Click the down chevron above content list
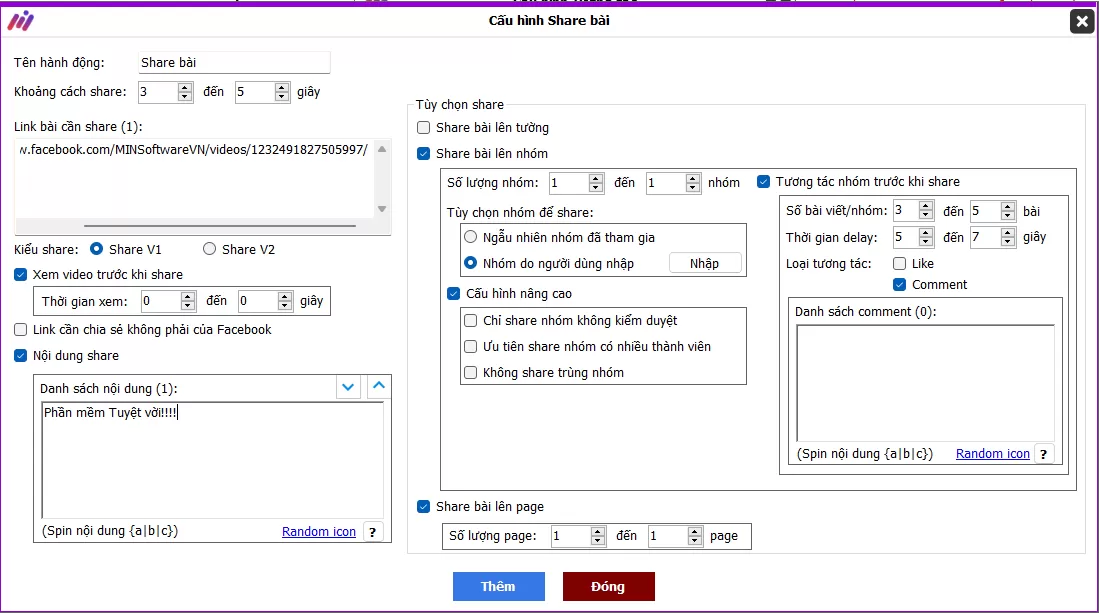 pos(348,387)
